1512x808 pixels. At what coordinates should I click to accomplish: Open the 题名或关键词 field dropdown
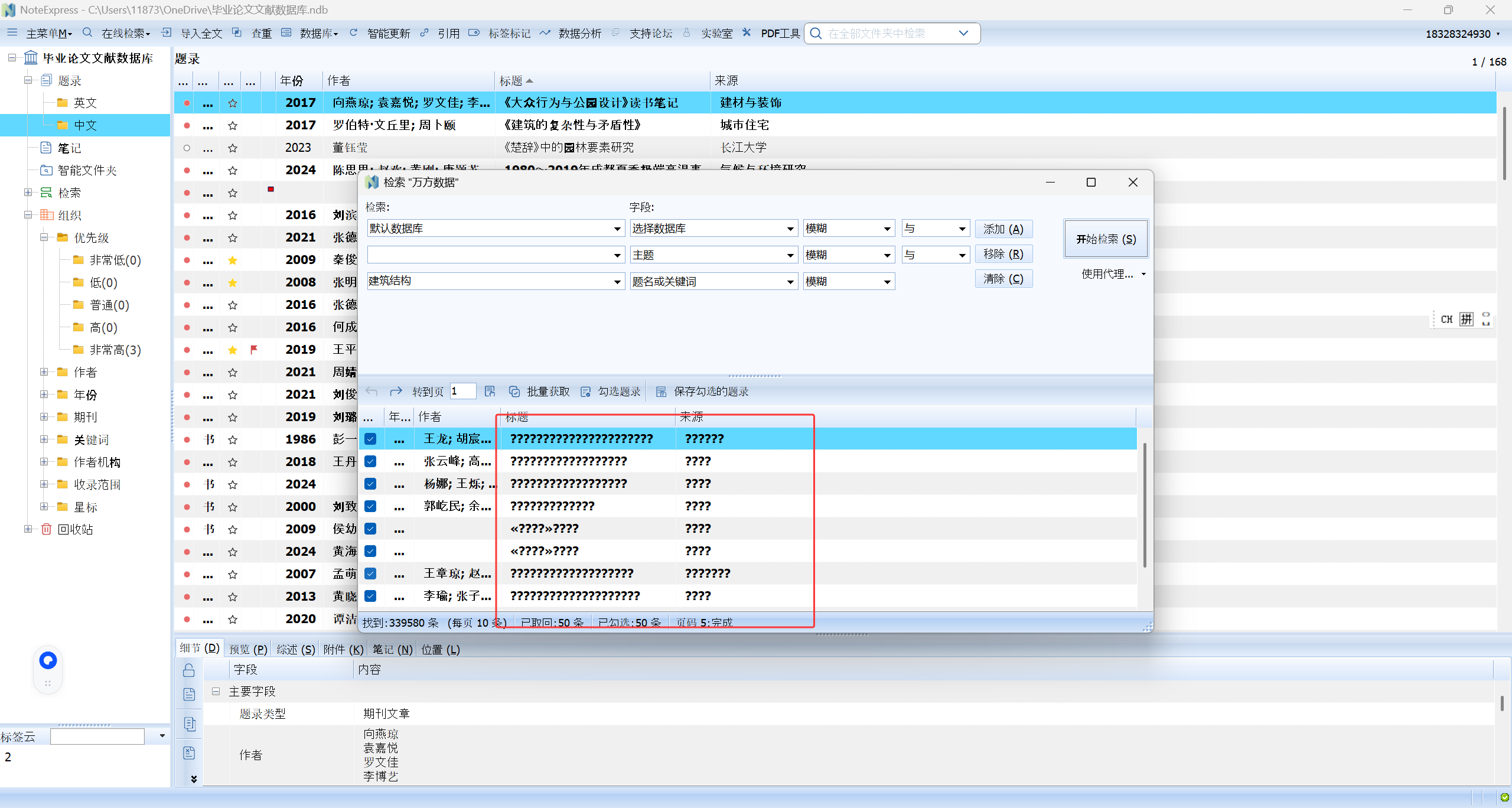790,282
